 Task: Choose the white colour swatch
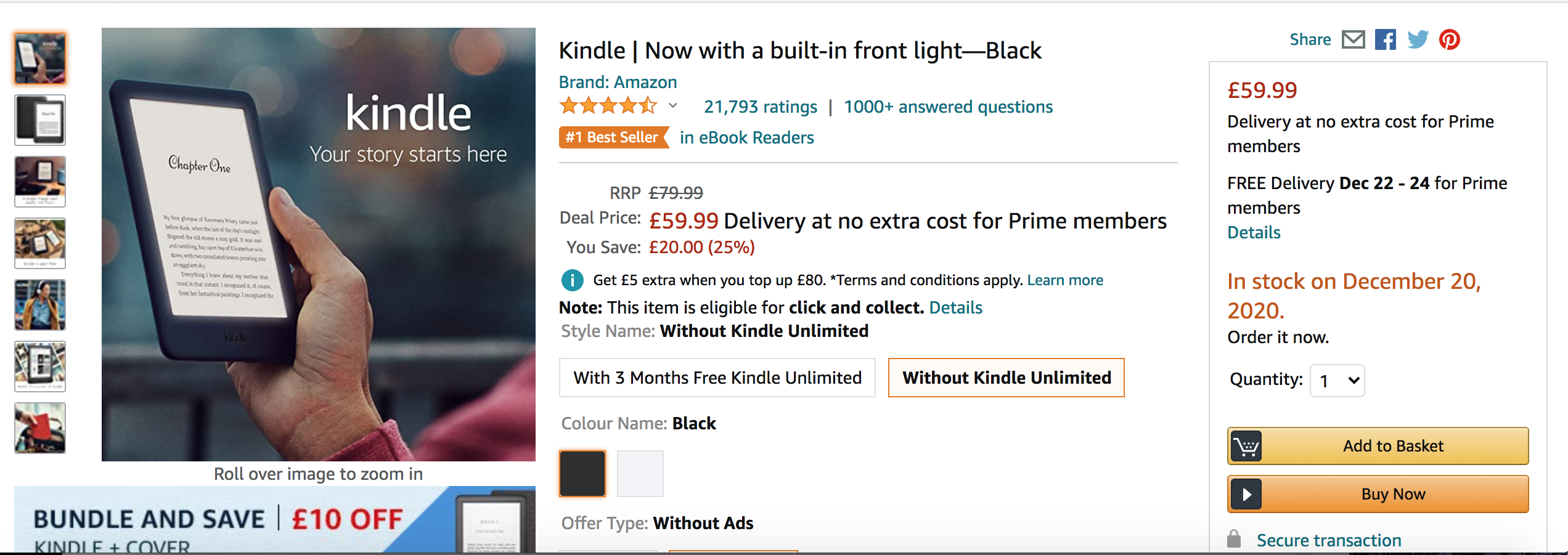pos(640,473)
